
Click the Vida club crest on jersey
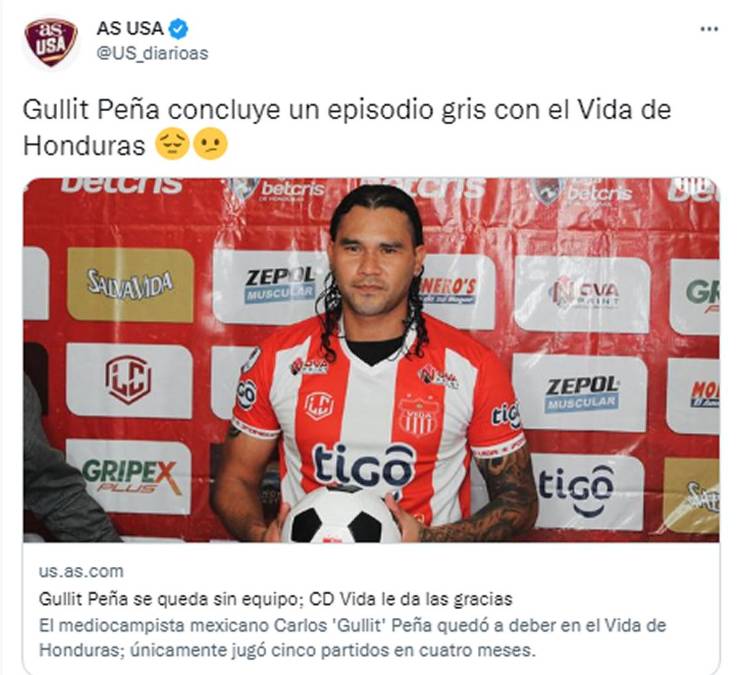tap(418, 416)
